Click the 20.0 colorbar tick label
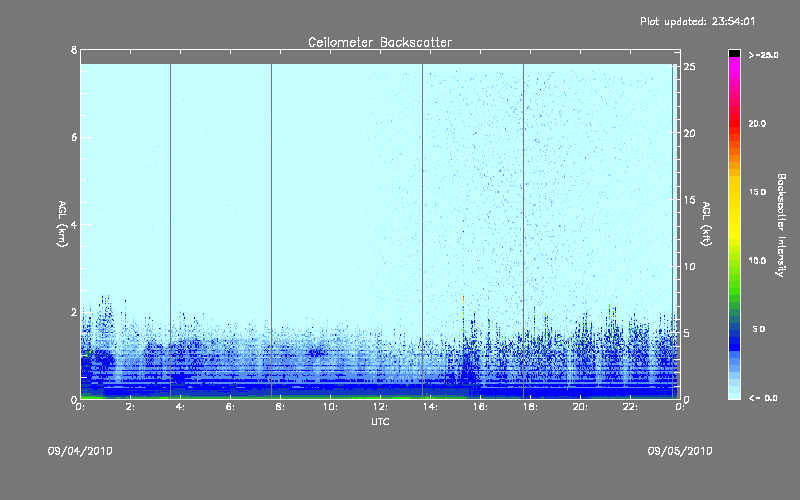Screen dimensions: 800x500 tap(757, 123)
